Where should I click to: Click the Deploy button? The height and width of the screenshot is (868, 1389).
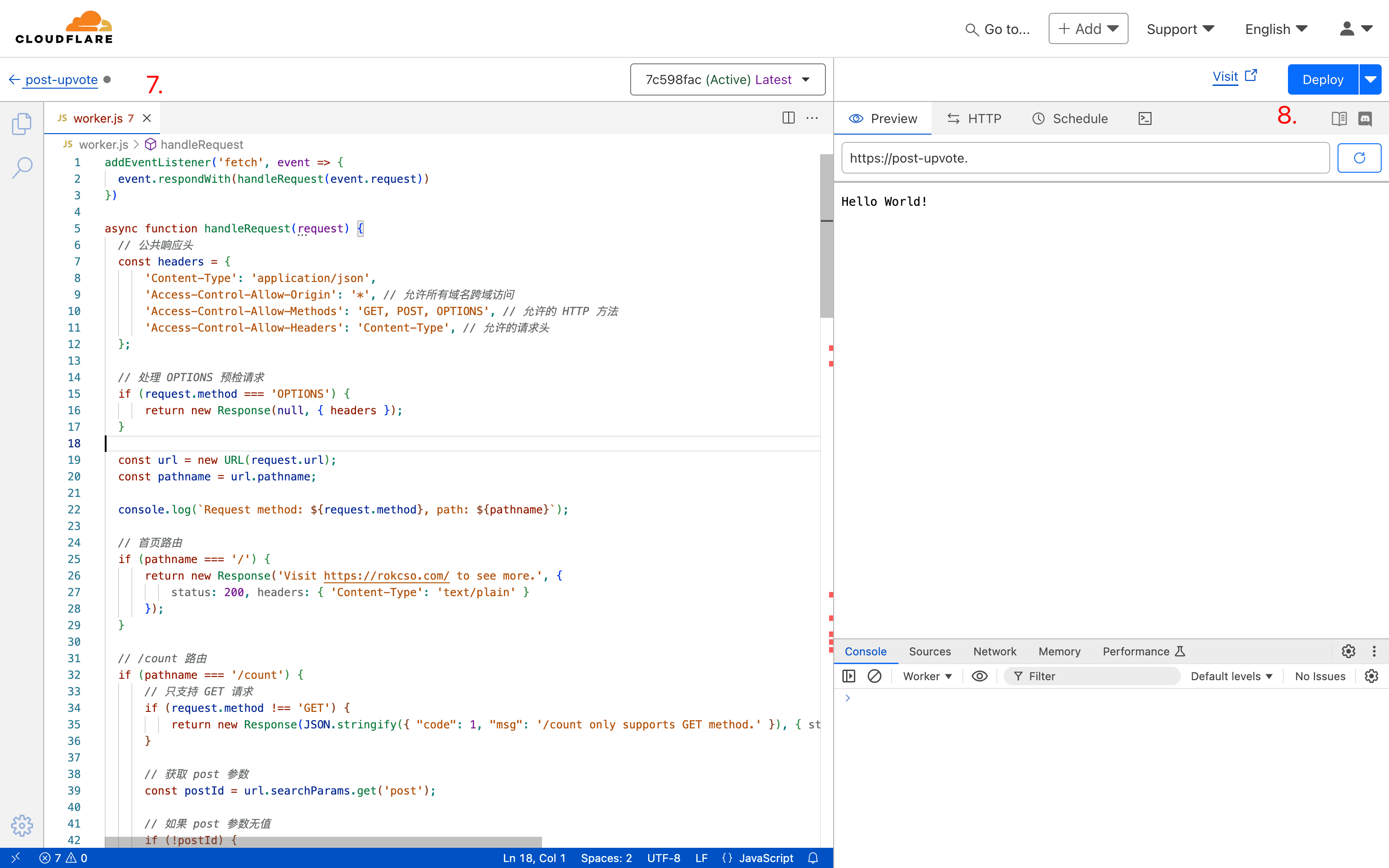1322,79
